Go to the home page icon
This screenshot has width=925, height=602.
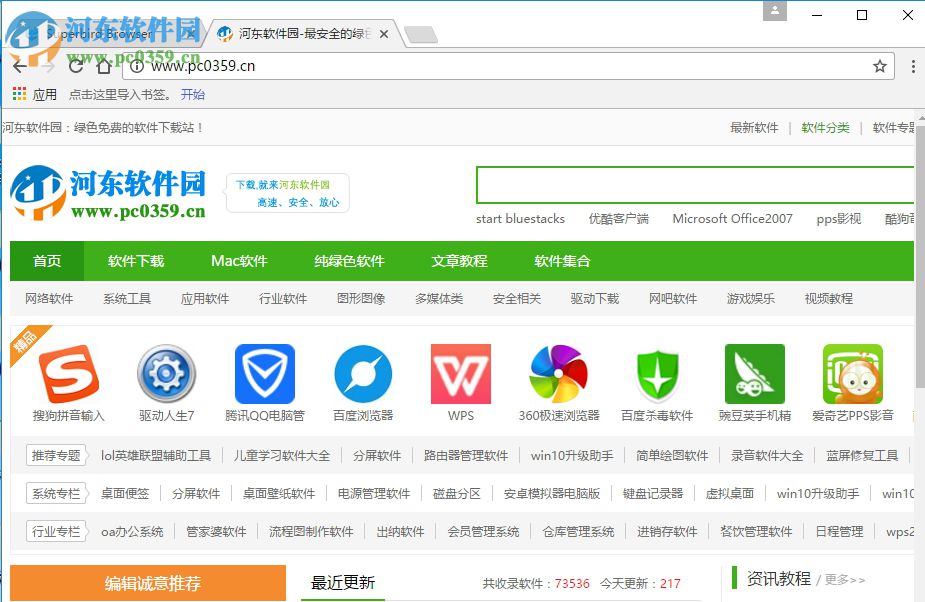pos(104,66)
